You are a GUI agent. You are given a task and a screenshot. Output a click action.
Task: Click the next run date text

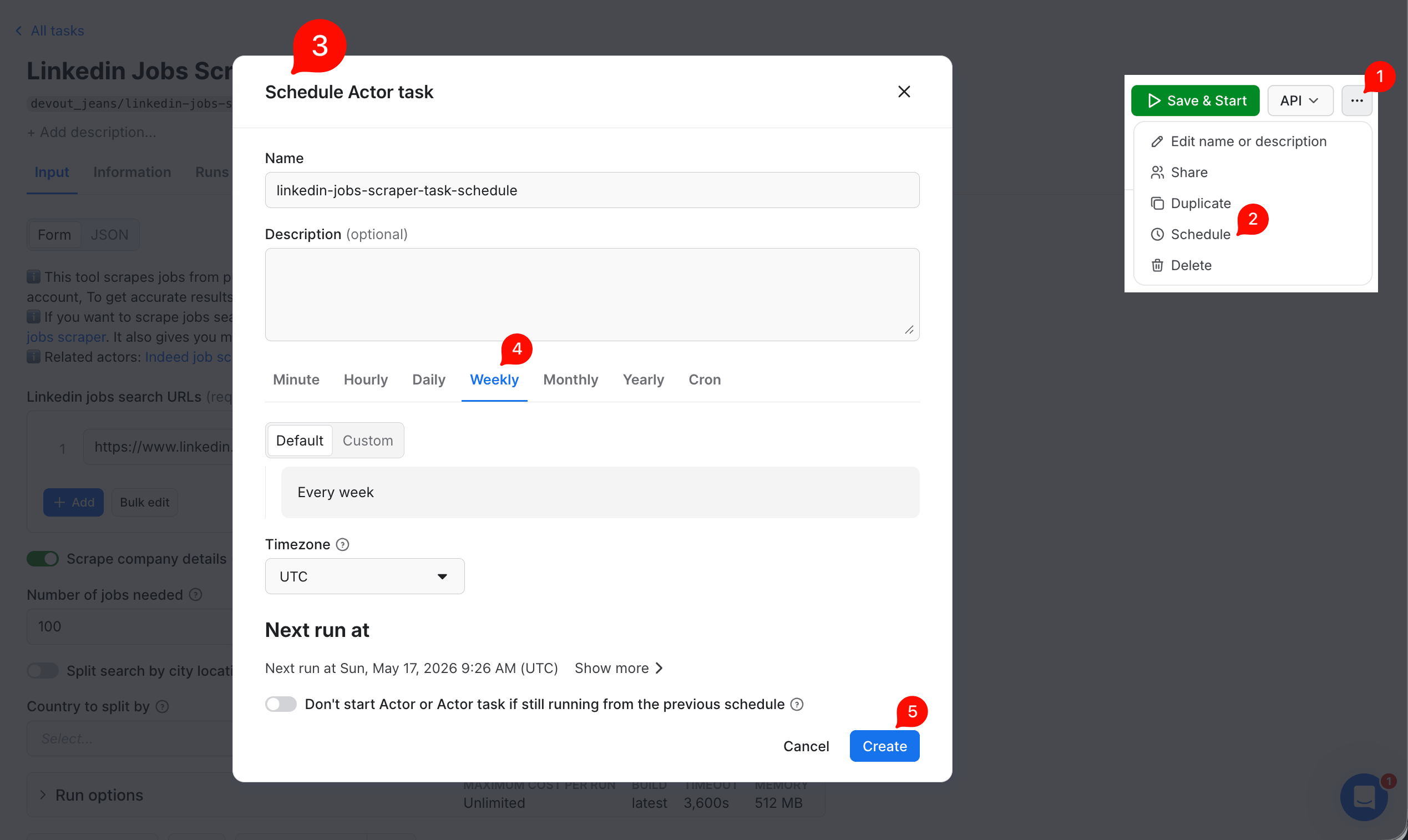412,668
